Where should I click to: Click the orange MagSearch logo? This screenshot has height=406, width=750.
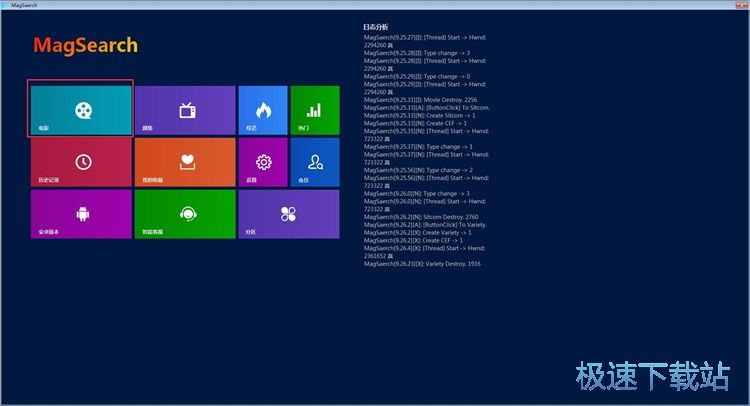[x=85, y=45]
